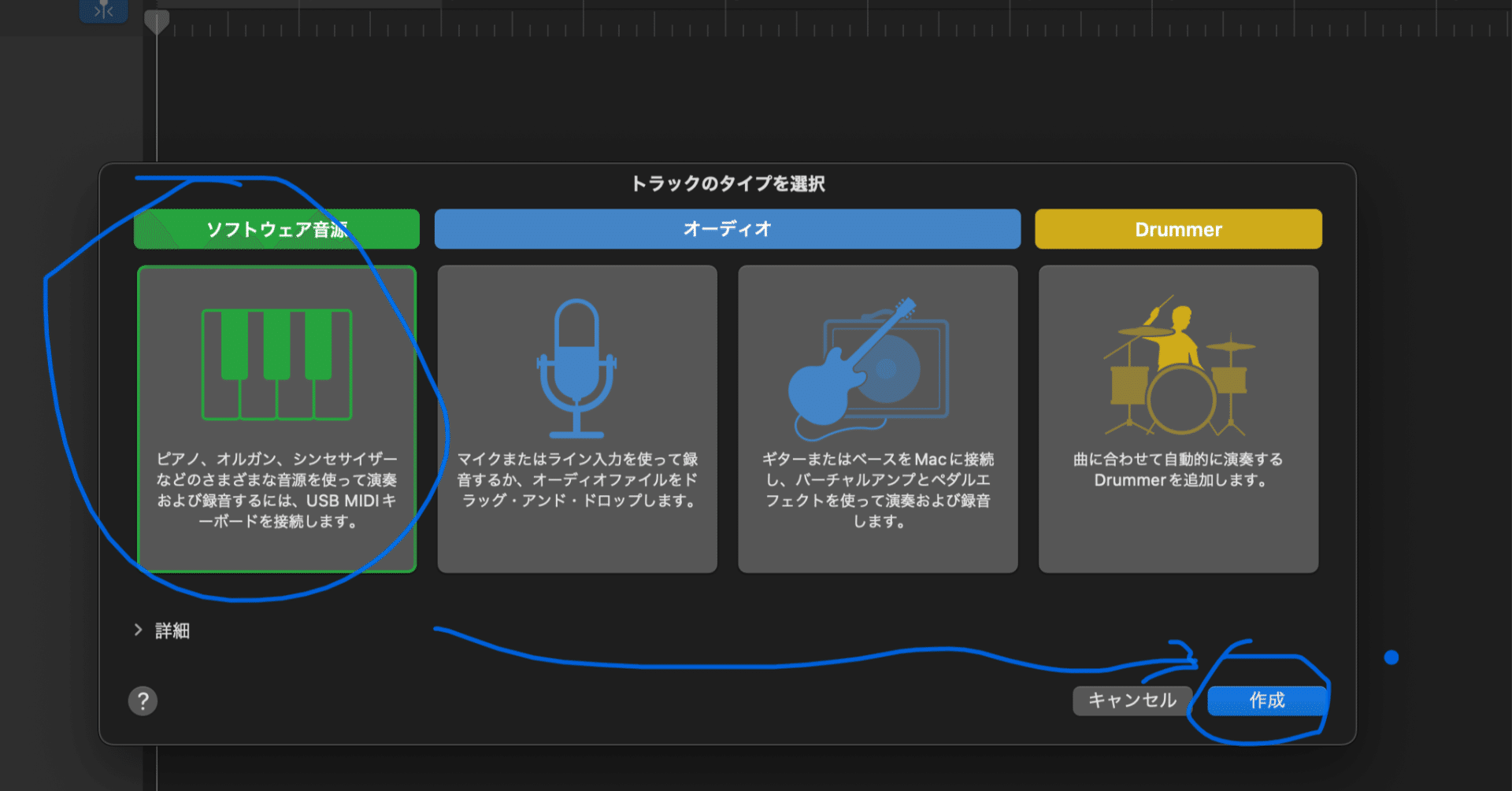Select the guitar and amp track icon
Viewport: 1512px width, 791px height.
click(872, 366)
